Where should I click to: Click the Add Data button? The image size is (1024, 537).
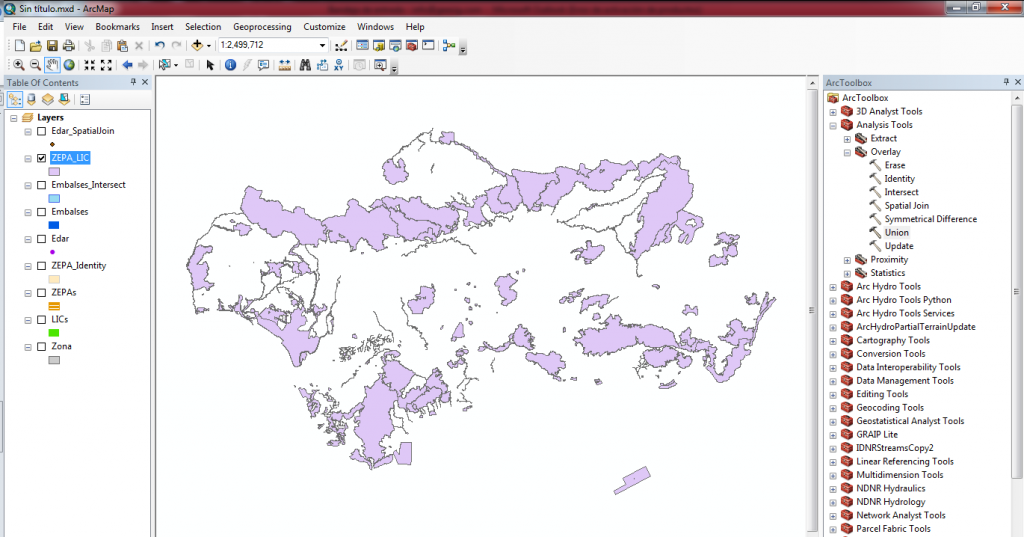(x=197, y=46)
